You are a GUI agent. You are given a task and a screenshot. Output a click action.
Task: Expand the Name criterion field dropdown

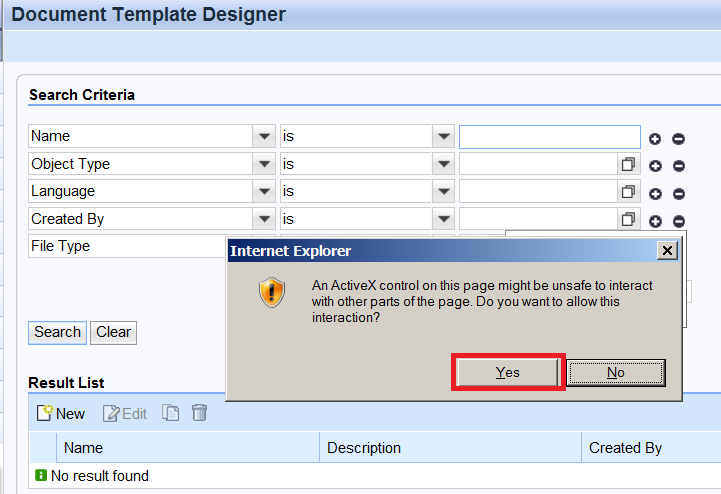tap(264, 136)
